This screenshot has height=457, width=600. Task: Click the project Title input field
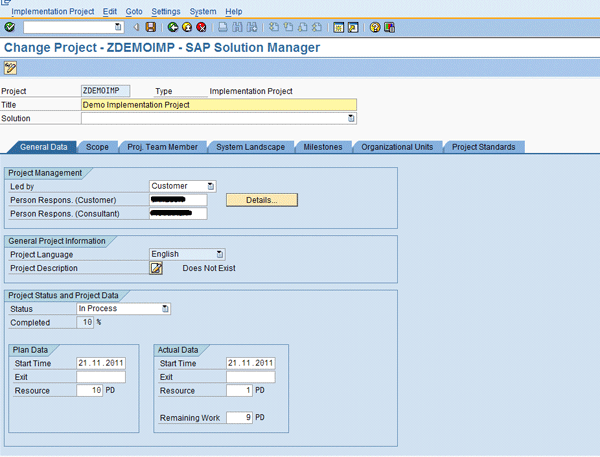click(x=218, y=104)
